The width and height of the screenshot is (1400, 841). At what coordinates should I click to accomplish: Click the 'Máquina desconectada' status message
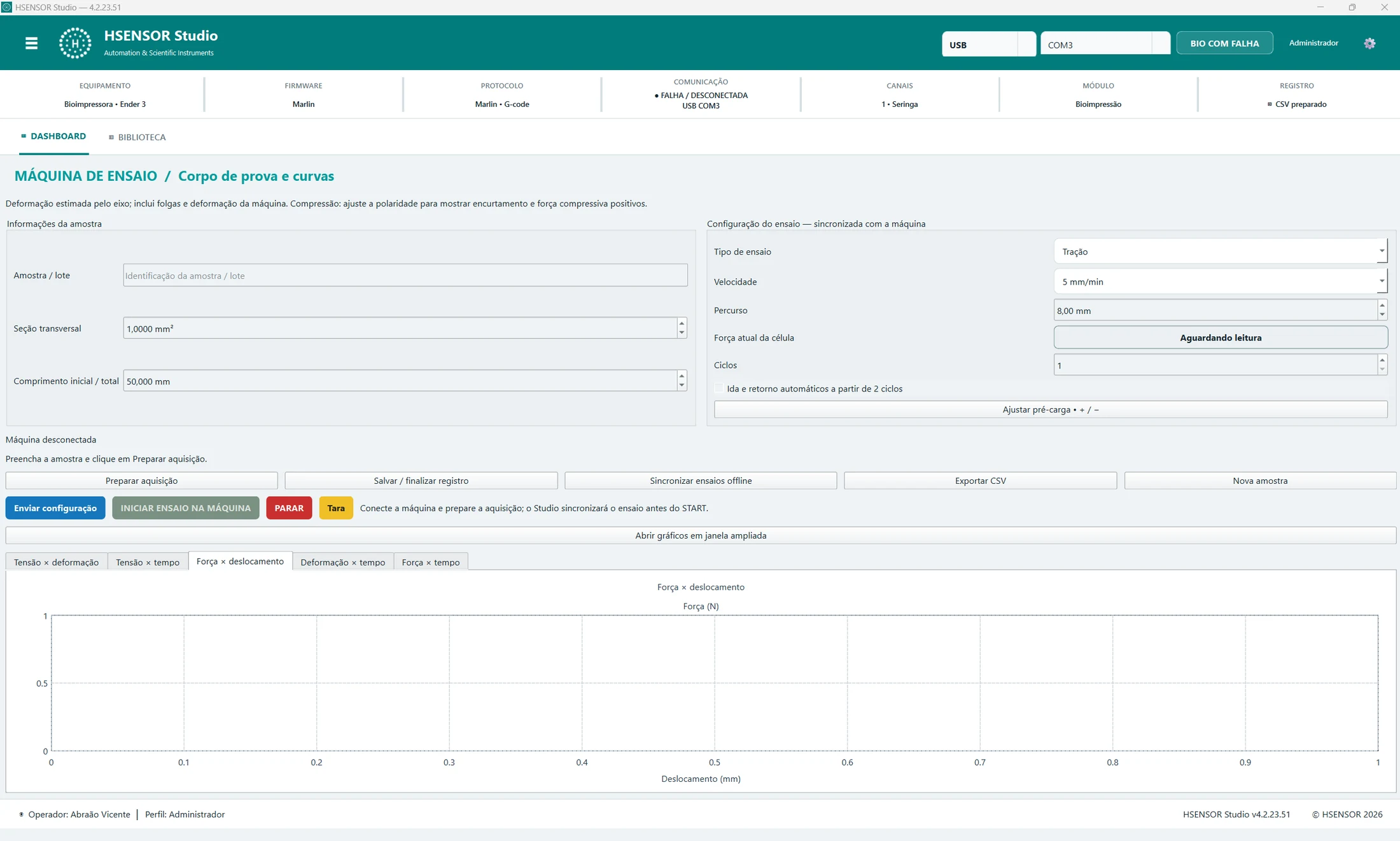click(51, 439)
